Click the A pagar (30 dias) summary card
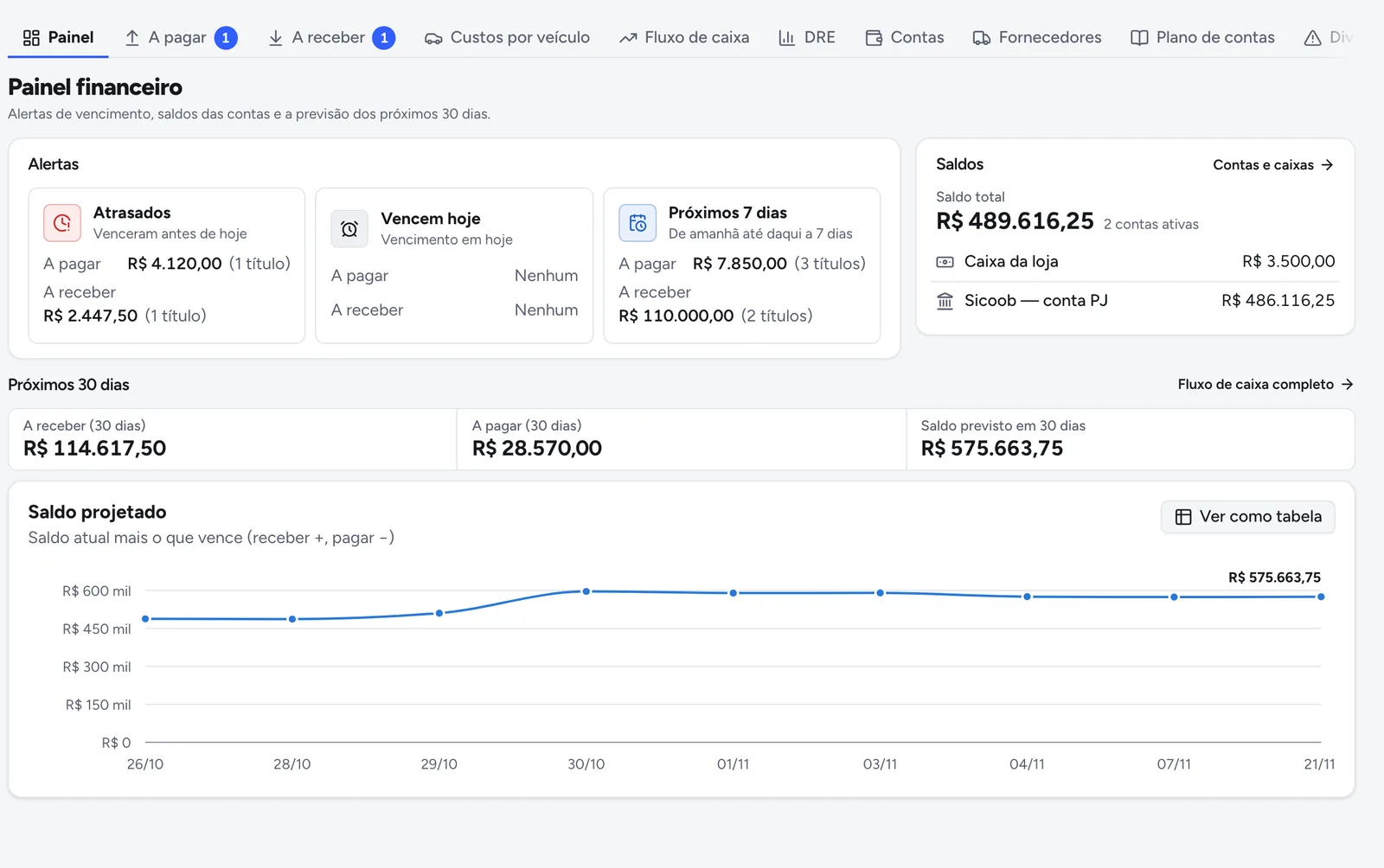The width and height of the screenshot is (1384, 868). coord(682,439)
